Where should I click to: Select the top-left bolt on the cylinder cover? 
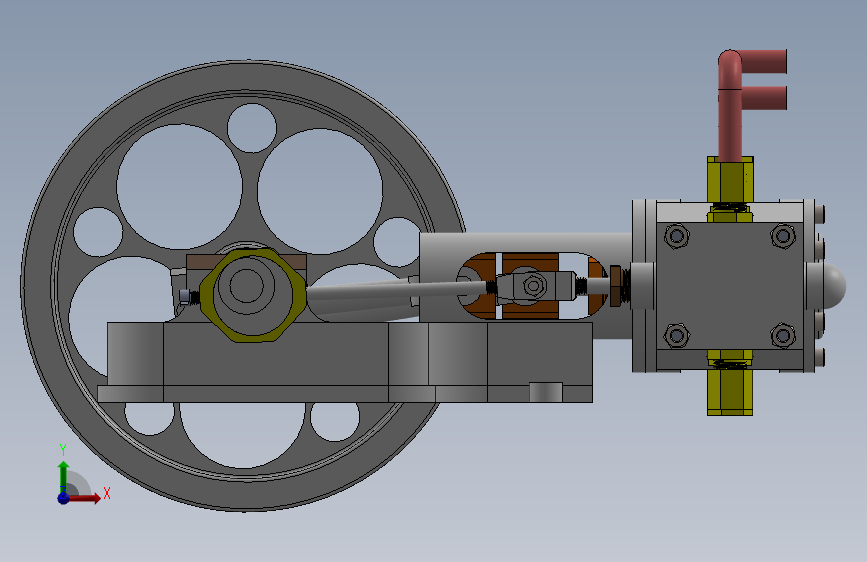coord(676,237)
